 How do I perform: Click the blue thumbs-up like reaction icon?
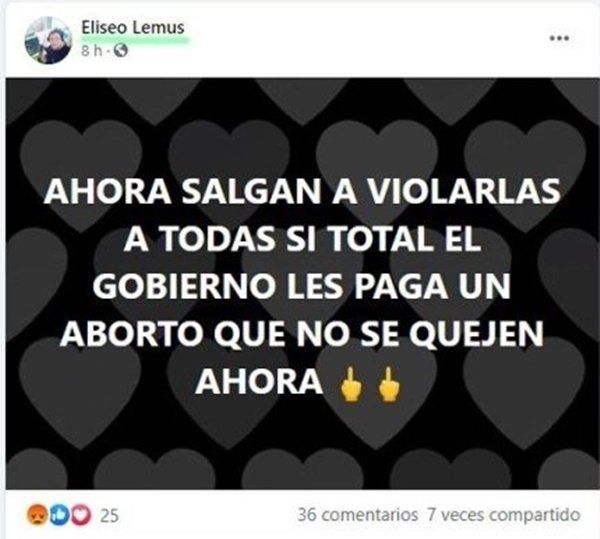(59, 515)
